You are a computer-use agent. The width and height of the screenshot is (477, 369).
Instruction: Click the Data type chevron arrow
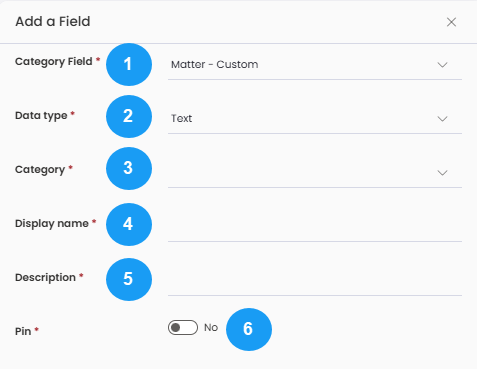coord(442,119)
